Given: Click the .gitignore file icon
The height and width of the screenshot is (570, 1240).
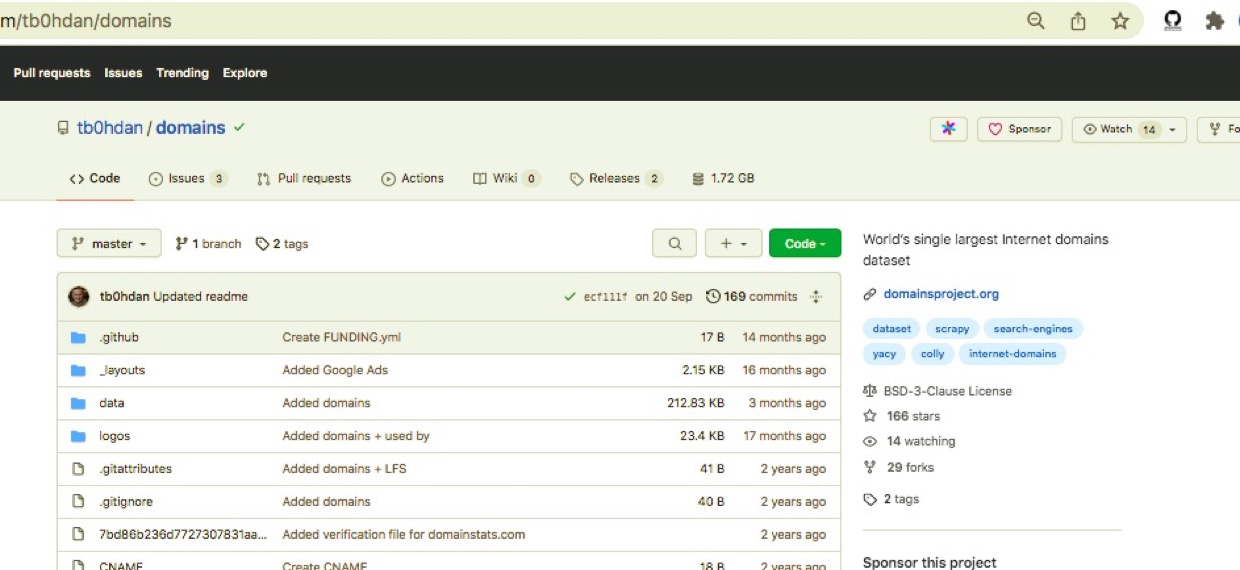Looking at the screenshot, I should click(78, 502).
